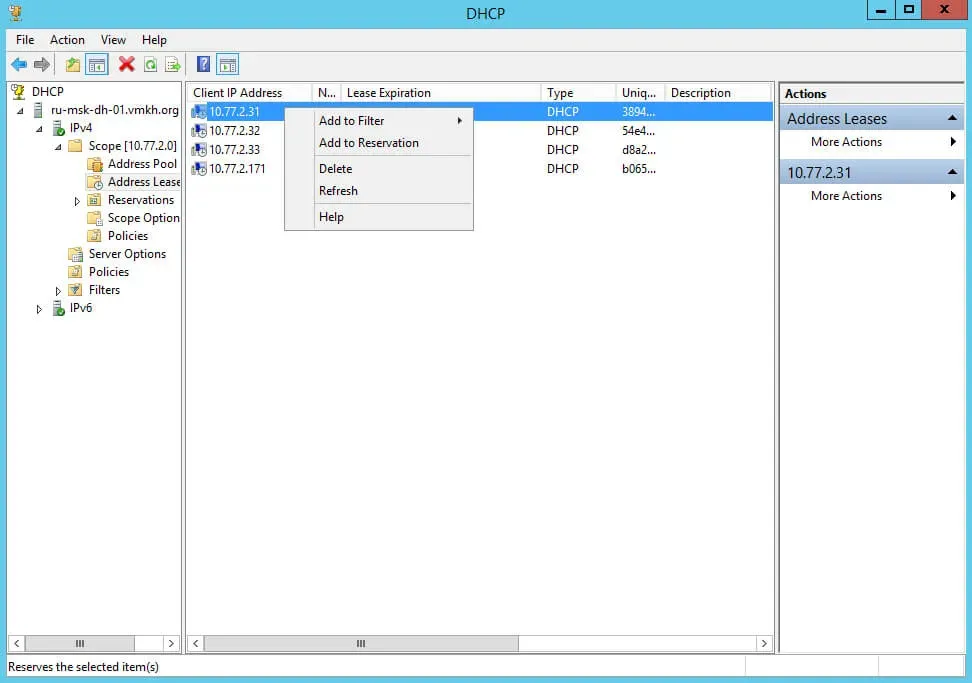
Task: Sort by Lease Expiration column header
Action: 441,93
